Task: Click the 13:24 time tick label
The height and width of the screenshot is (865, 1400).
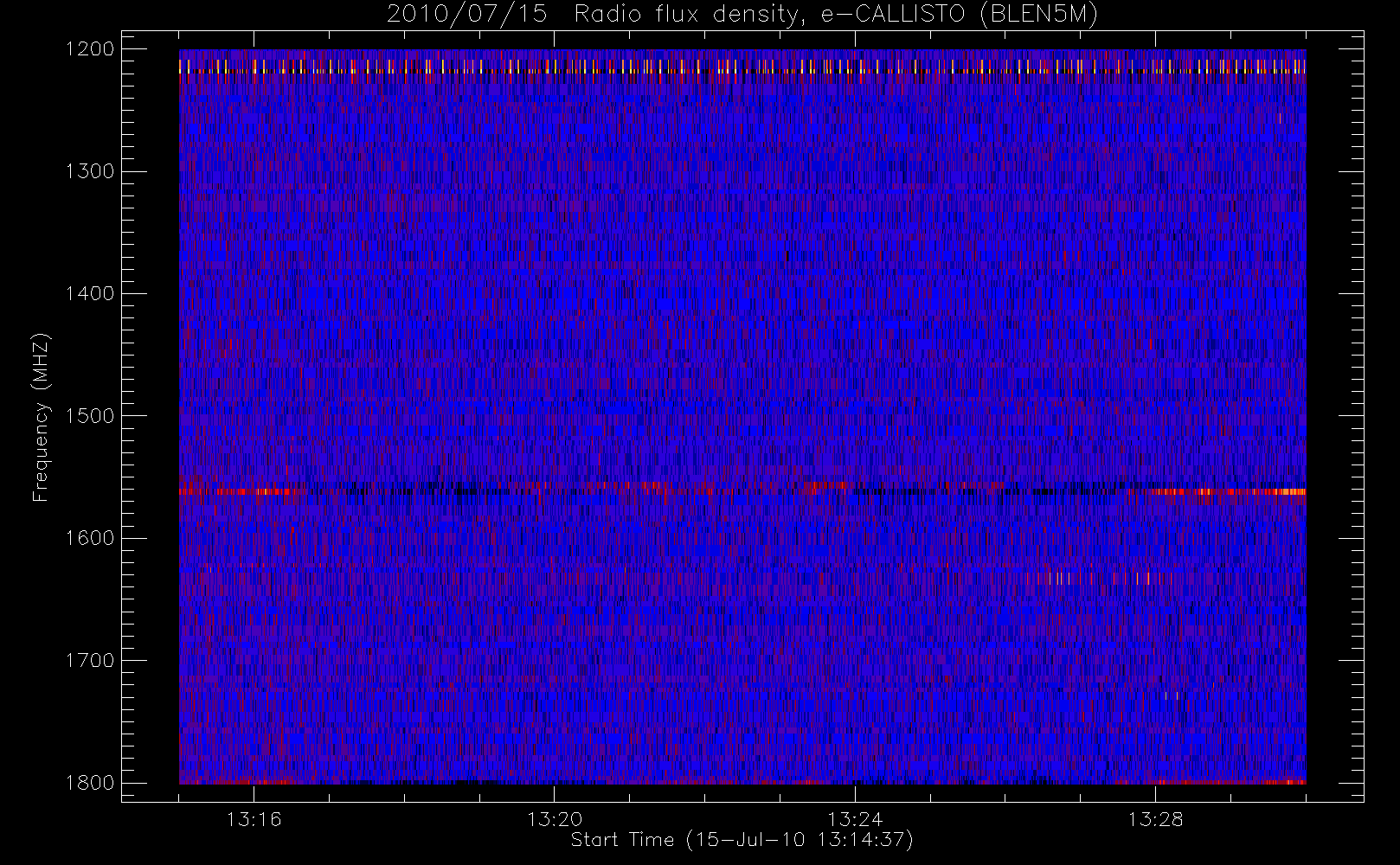Action: 855,819
